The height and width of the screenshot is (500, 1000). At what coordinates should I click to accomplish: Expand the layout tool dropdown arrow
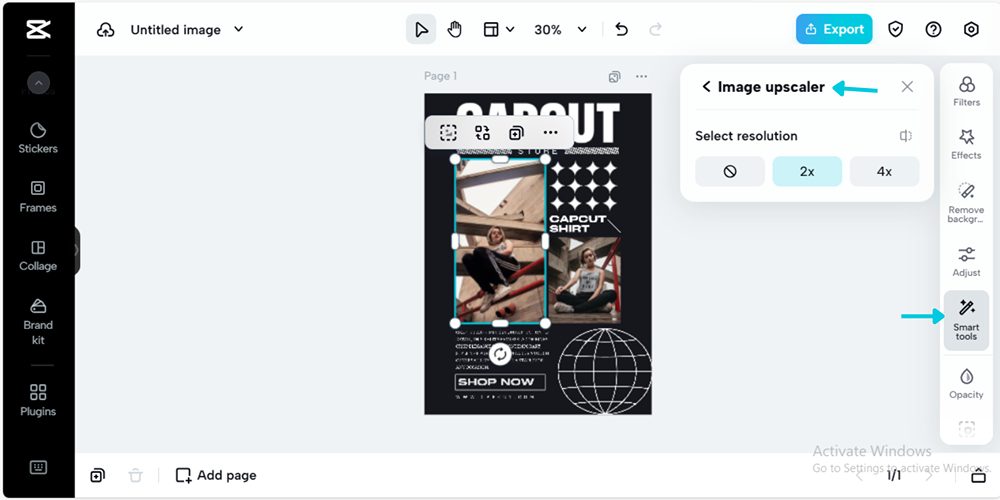[x=510, y=29]
